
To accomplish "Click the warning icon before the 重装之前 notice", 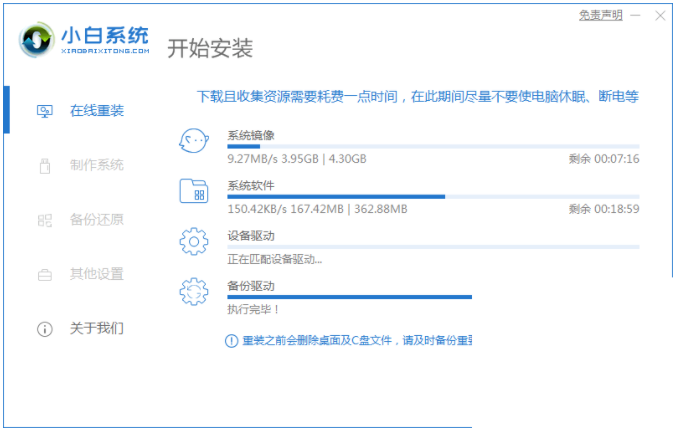I will pyautogui.click(x=232, y=341).
